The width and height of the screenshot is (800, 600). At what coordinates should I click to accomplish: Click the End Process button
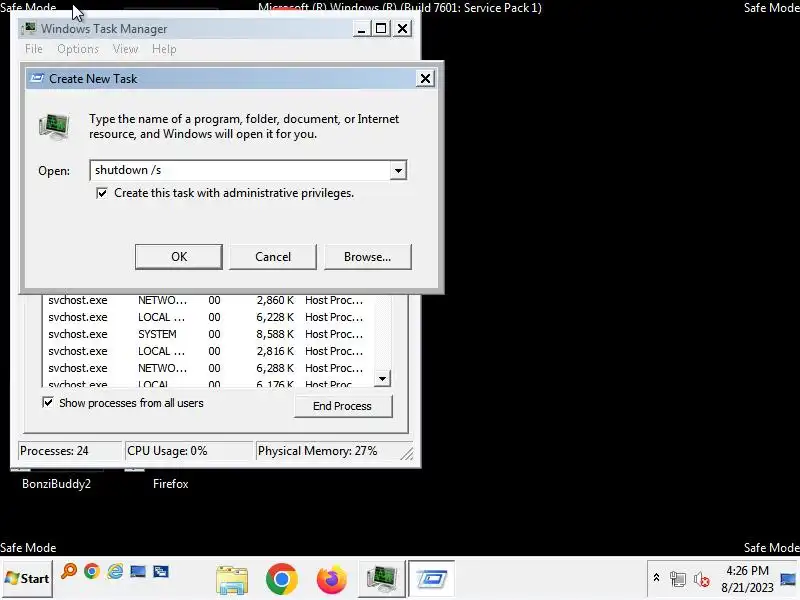click(x=342, y=406)
